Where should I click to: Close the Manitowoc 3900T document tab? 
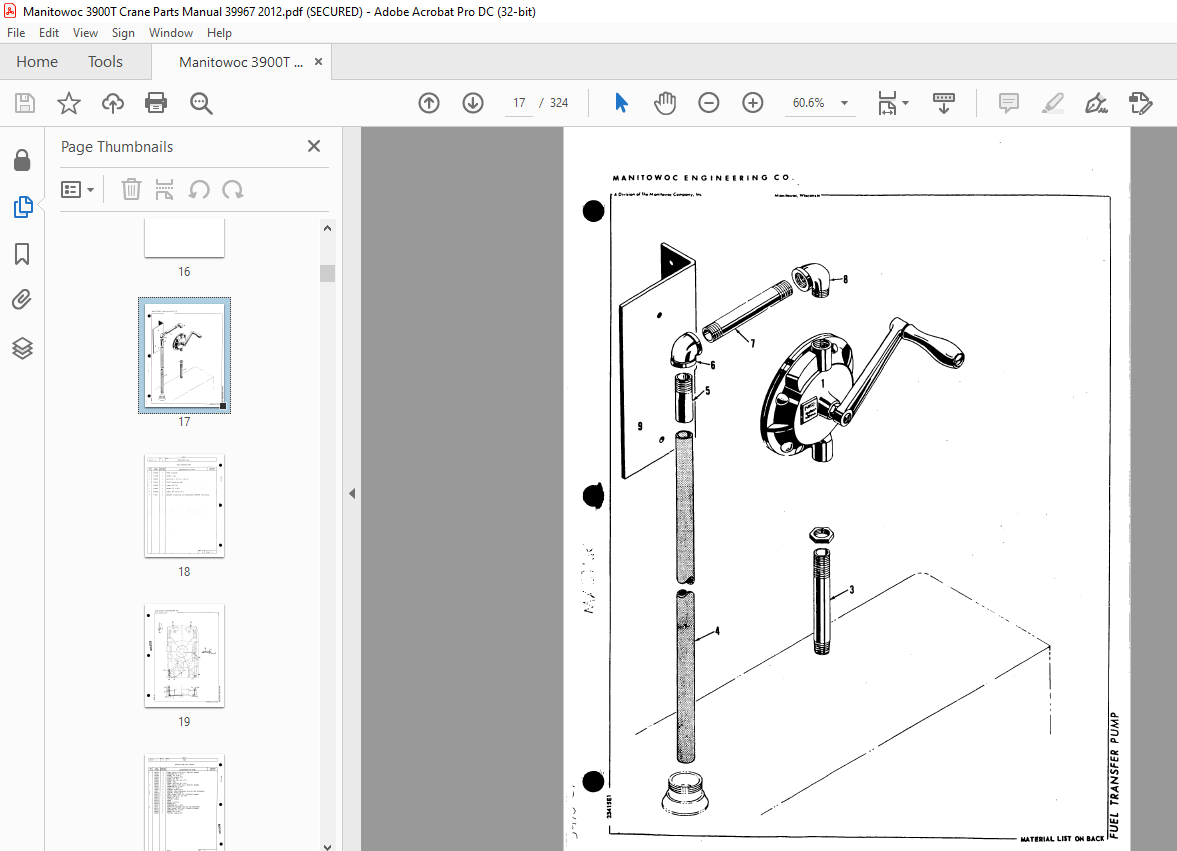pos(318,62)
